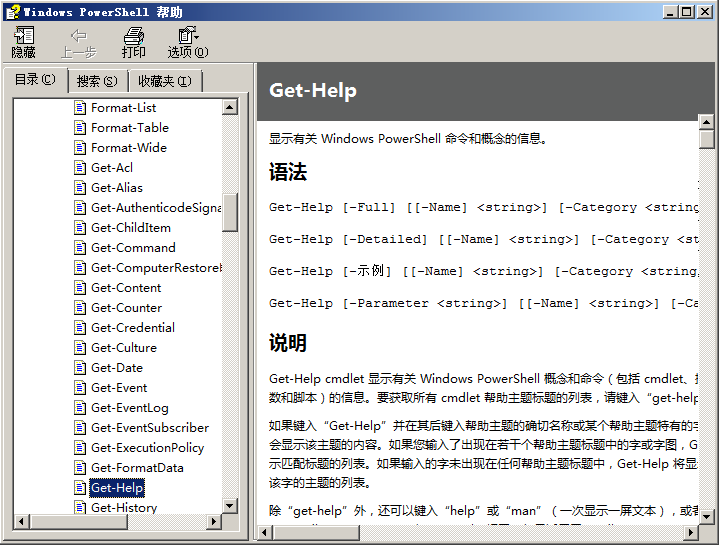Image resolution: width=719 pixels, height=545 pixels.
Task: Open the Get-EventLog topic
Action: (130, 407)
